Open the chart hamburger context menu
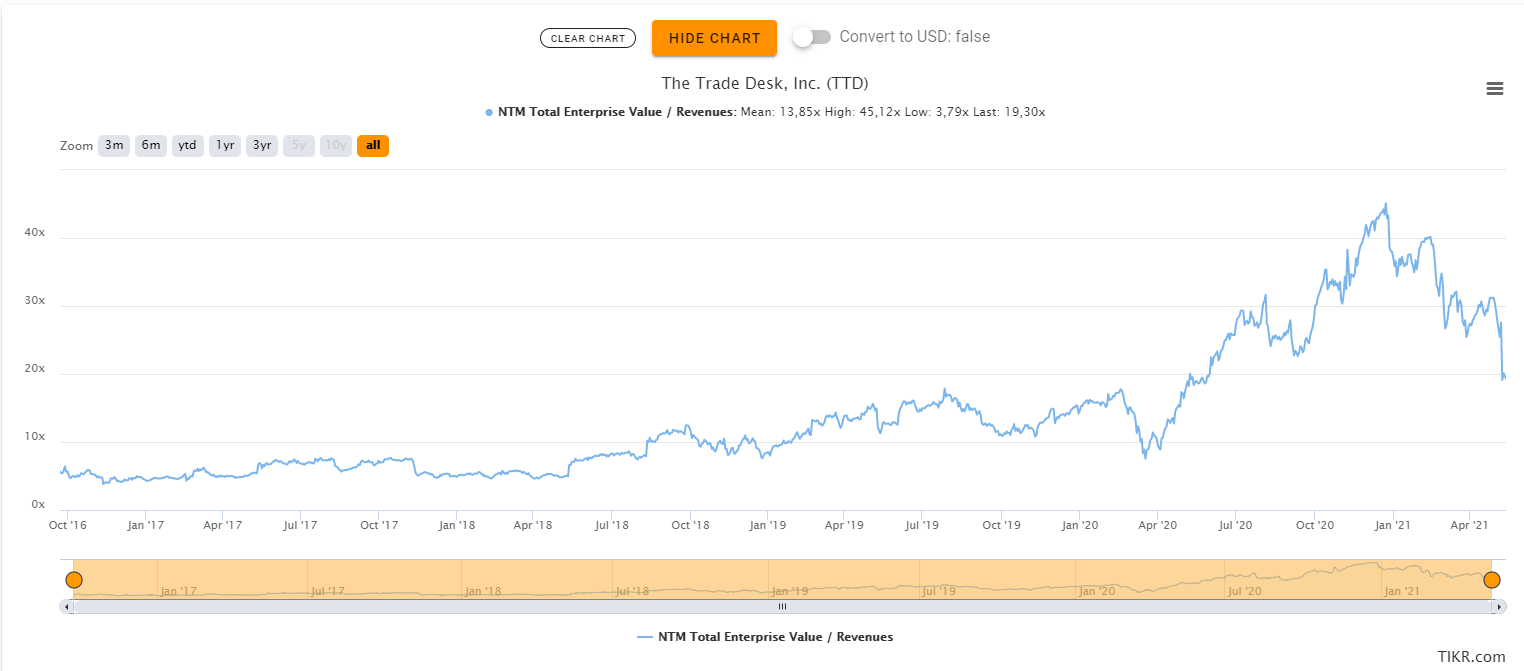 (x=1495, y=89)
